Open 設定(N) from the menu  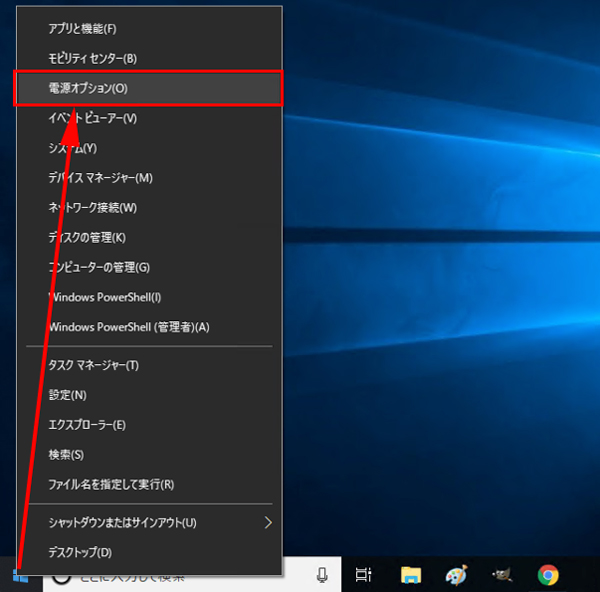(x=149, y=395)
